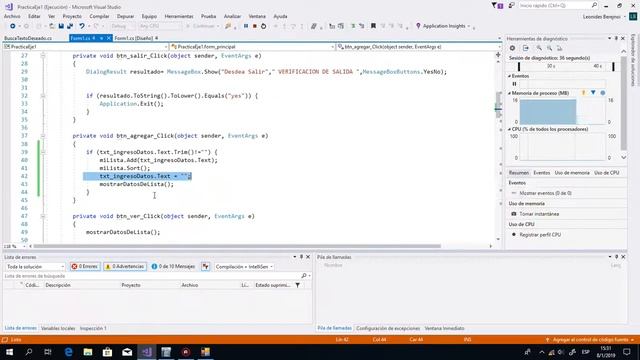Collapse Memoria de proceso graph section

point(509,93)
